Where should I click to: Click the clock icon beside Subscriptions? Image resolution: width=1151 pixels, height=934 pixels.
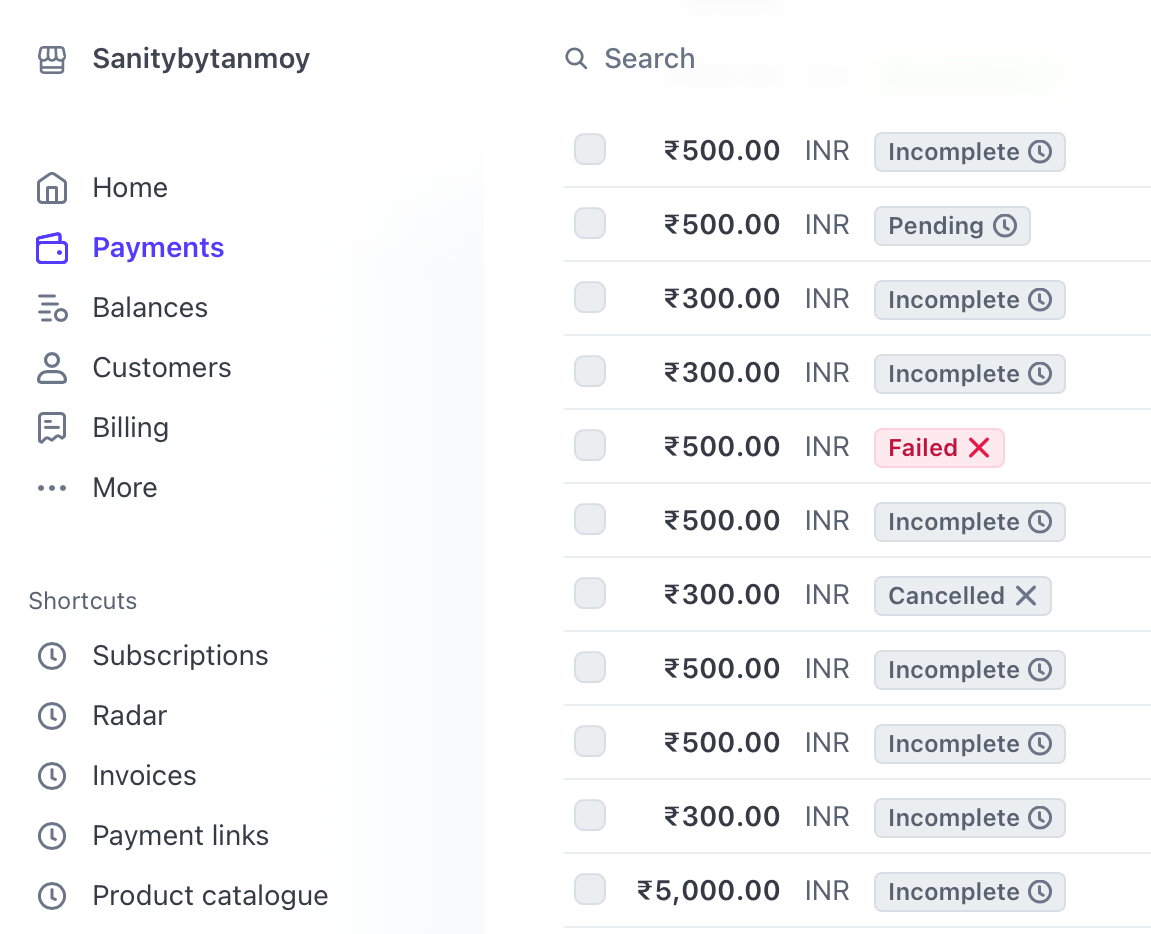tap(51, 656)
